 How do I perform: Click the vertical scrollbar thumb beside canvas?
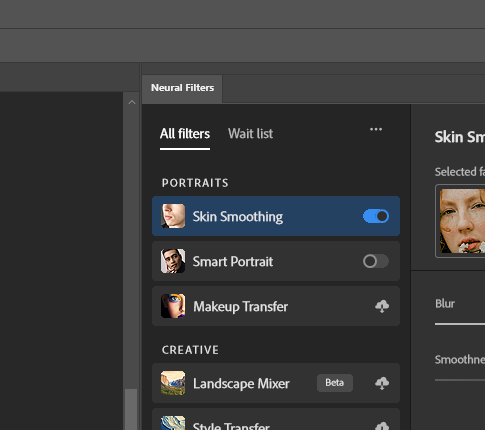tap(131, 409)
